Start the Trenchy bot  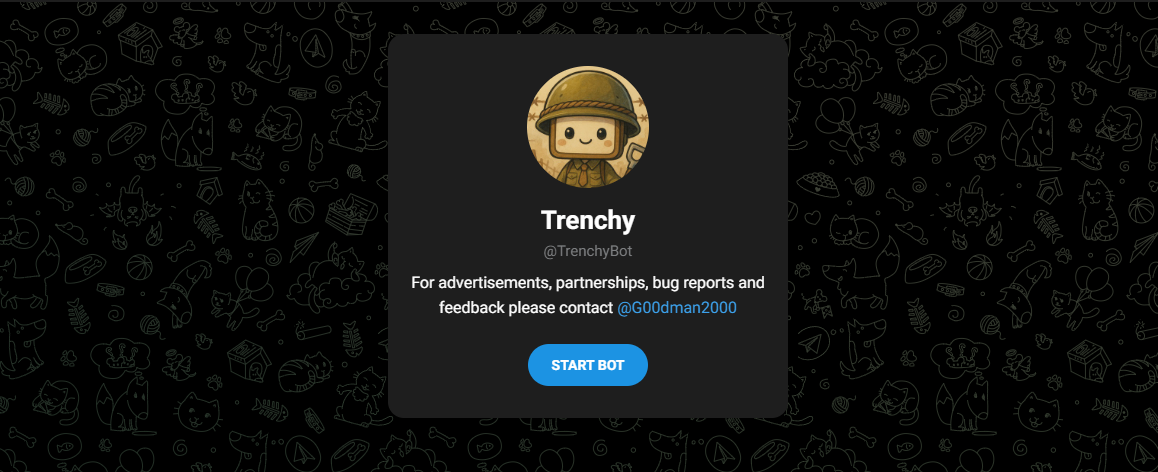point(587,365)
